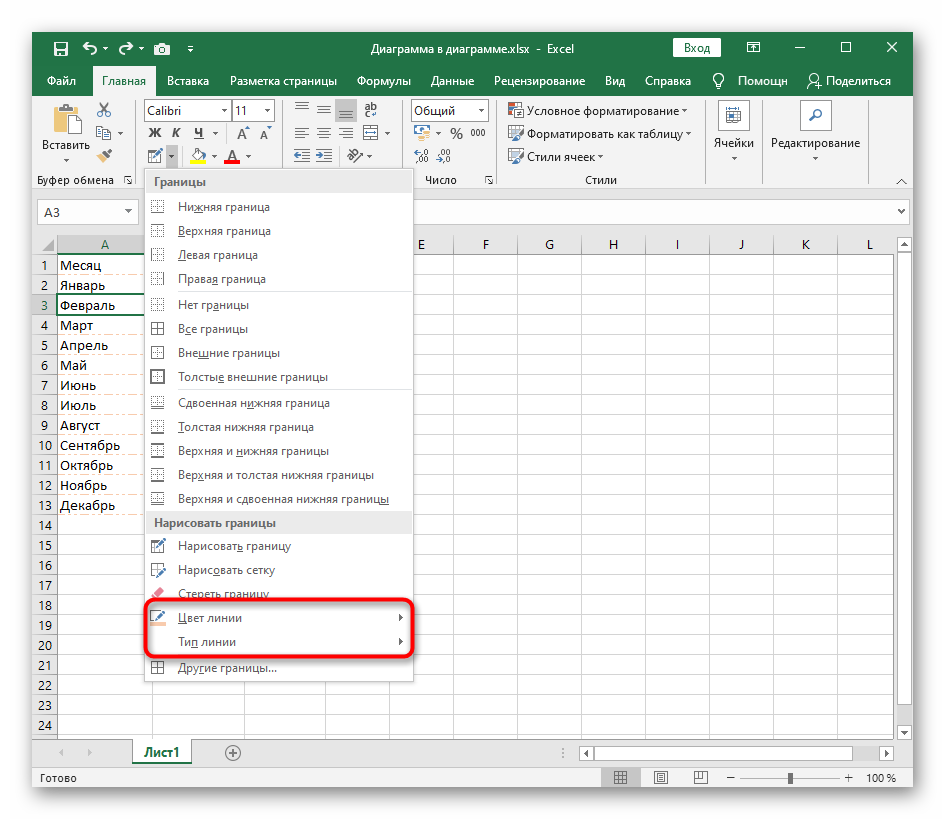Click the increase font size icon
Viewport: 945px width, 819px height.
pyautogui.click(x=242, y=133)
